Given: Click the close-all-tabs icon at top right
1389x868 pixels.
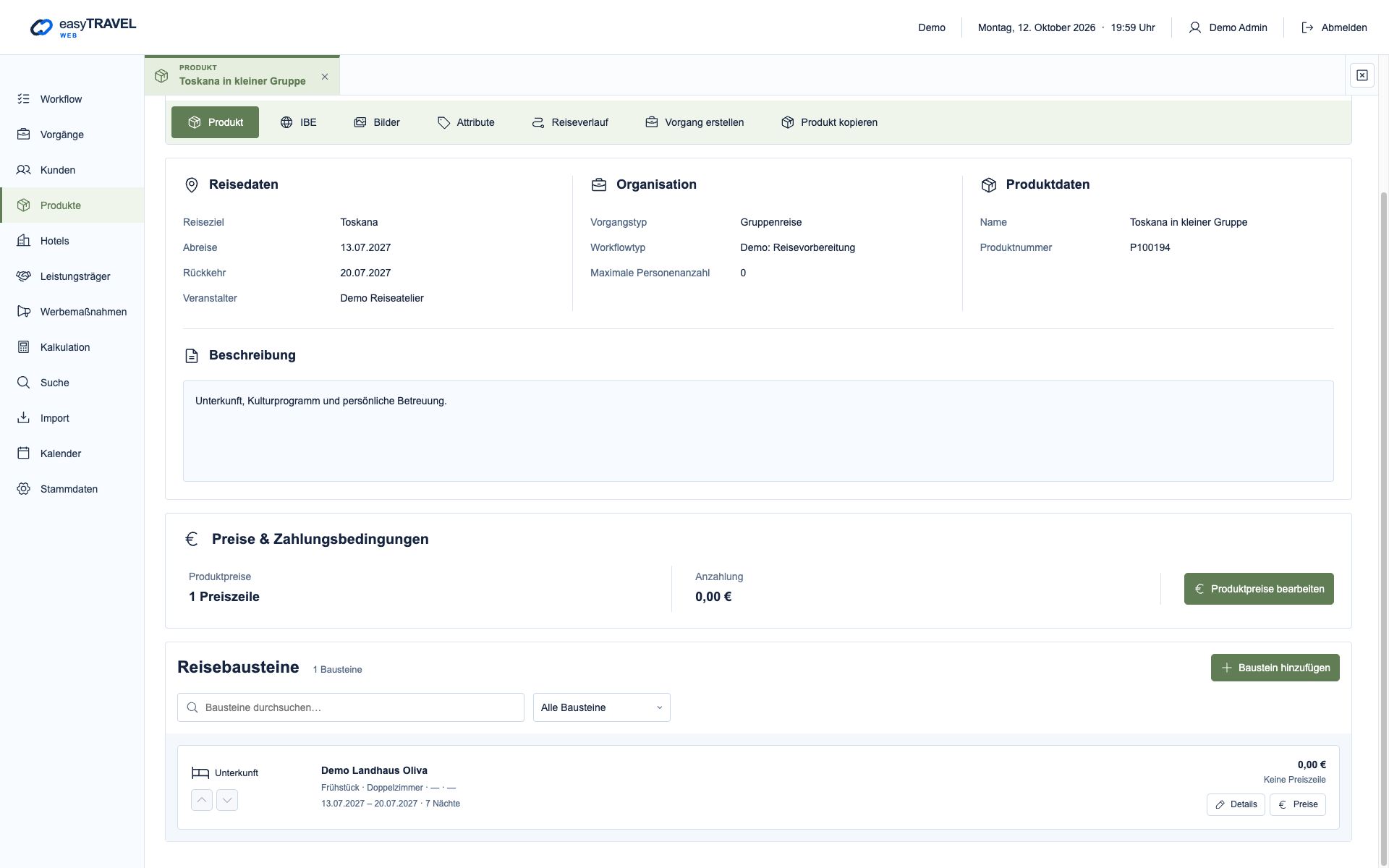Looking at the screenshot, I should [x=1362, y=75].
